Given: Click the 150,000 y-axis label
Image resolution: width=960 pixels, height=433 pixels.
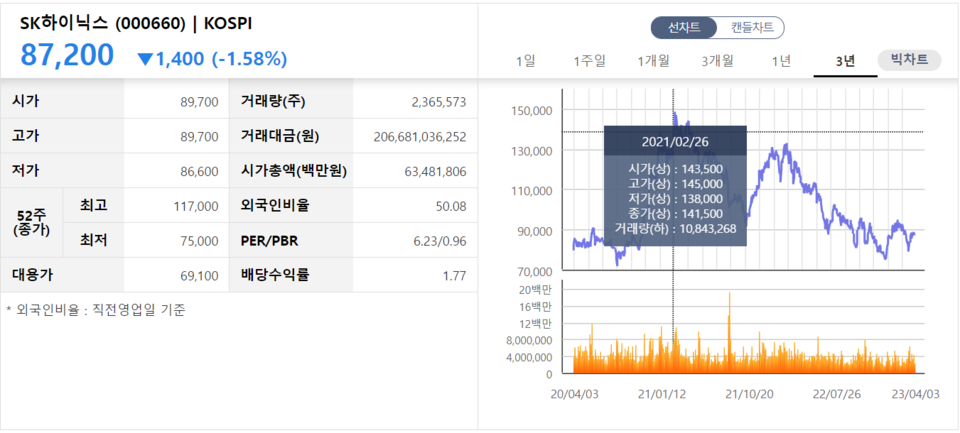Looking at the screenshot, I should 531,110.
